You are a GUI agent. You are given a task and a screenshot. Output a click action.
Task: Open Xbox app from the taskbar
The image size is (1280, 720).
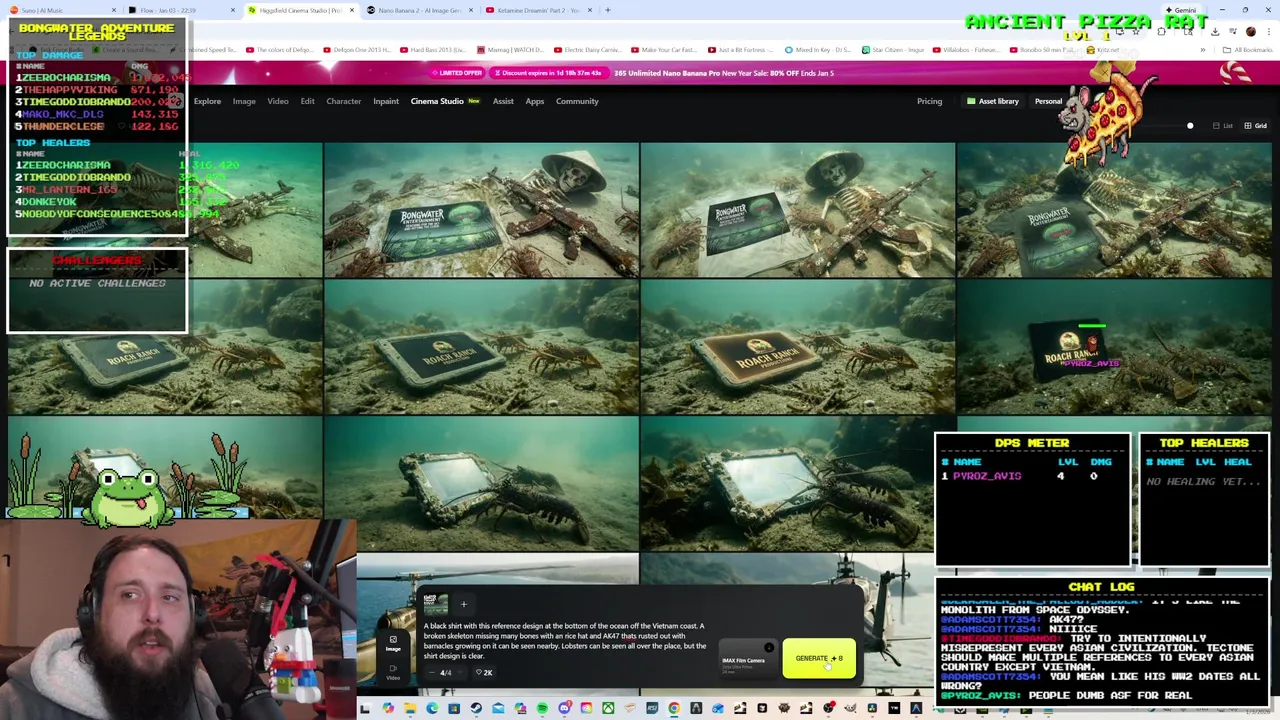(x=608, y=709)
